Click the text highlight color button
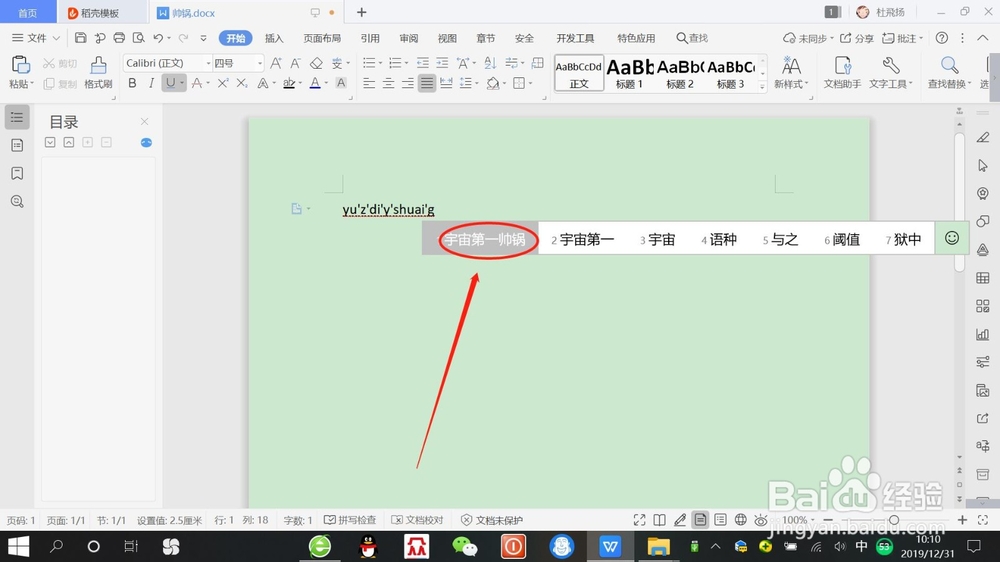 [289, 83]
